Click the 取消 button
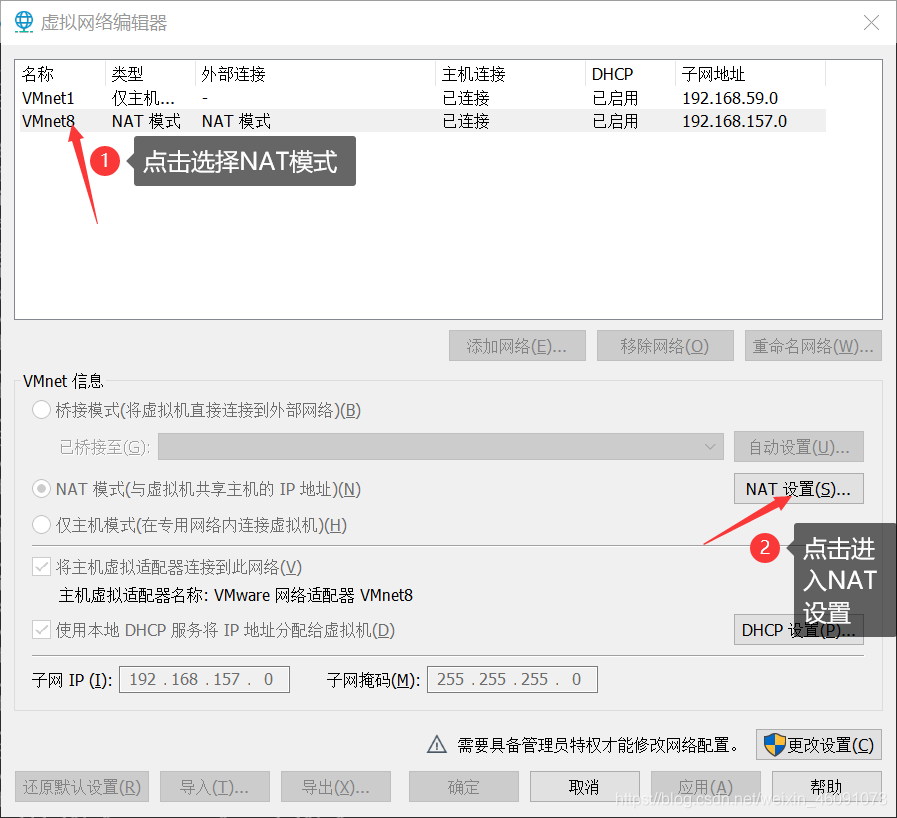 584,787
